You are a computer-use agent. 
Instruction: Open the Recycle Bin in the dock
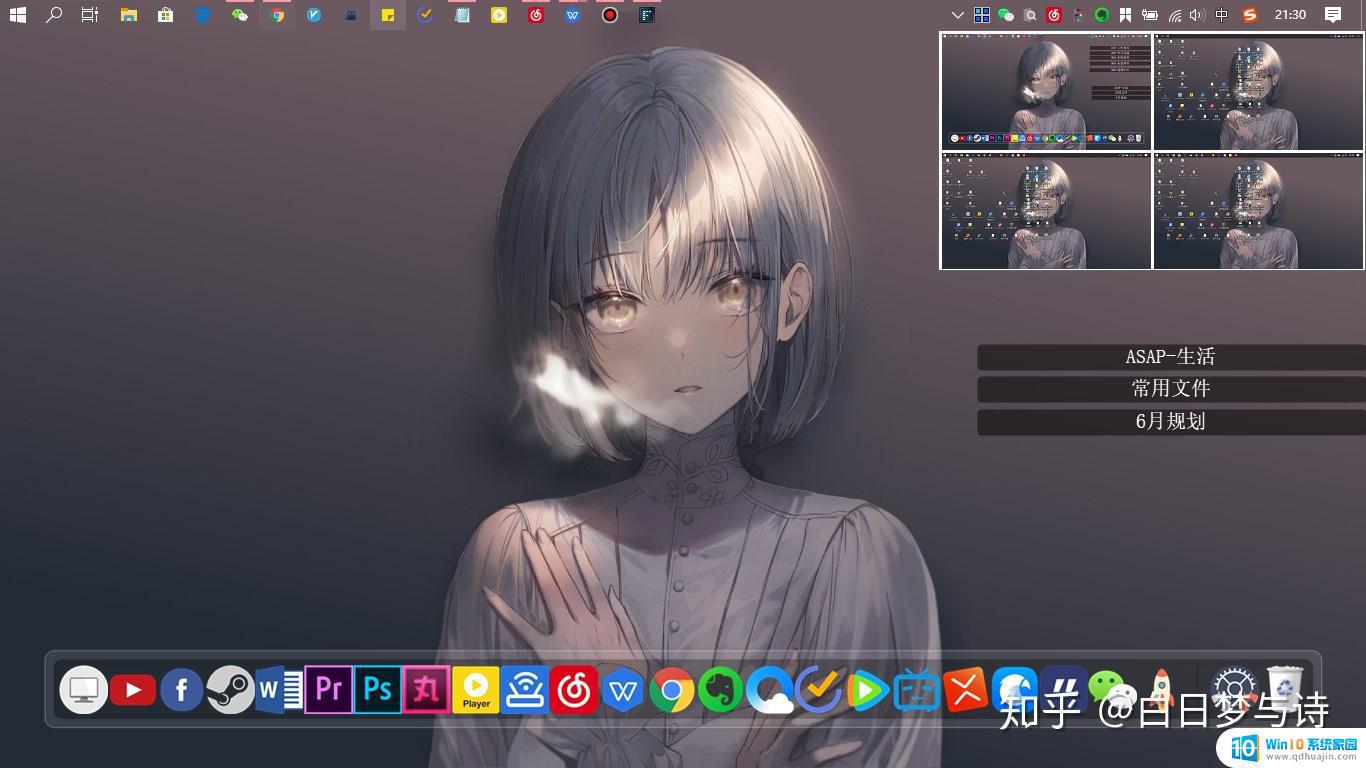1285,688
